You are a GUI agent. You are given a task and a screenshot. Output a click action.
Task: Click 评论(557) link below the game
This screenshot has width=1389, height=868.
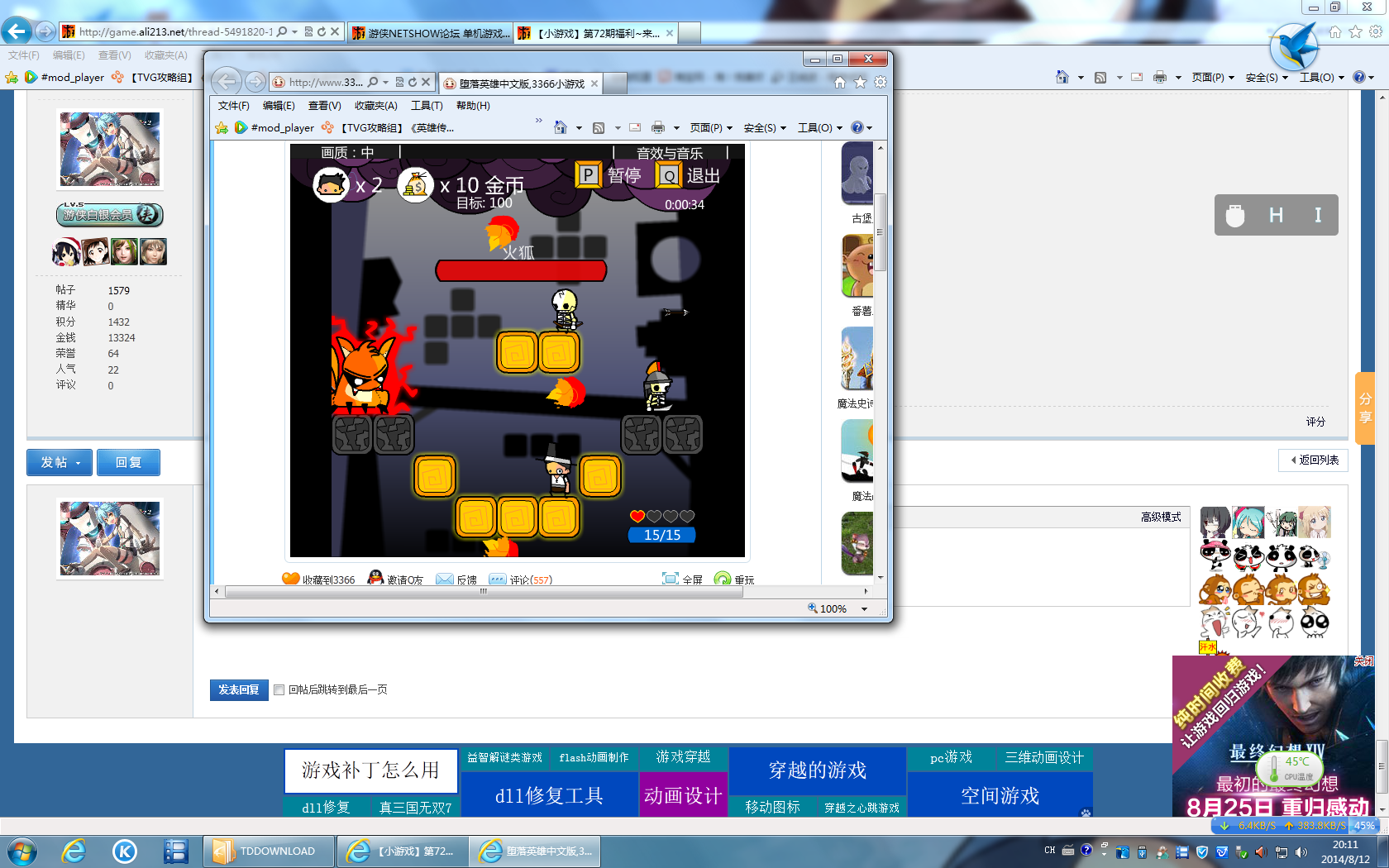530,579
